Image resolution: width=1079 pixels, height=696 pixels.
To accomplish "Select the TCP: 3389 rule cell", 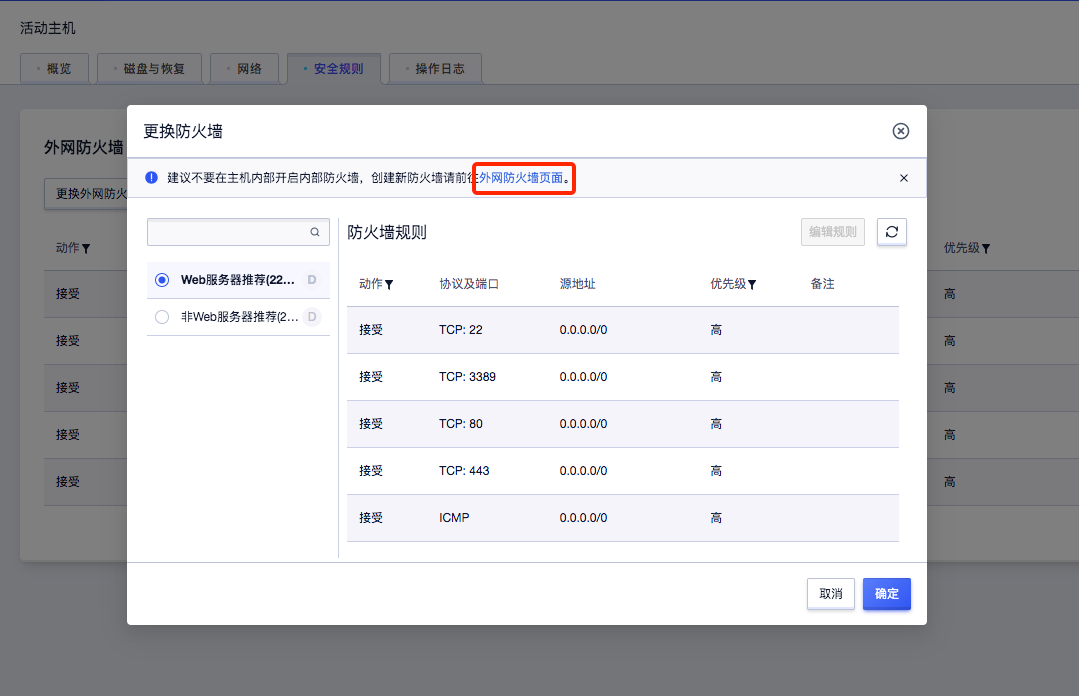I will 467,377.
